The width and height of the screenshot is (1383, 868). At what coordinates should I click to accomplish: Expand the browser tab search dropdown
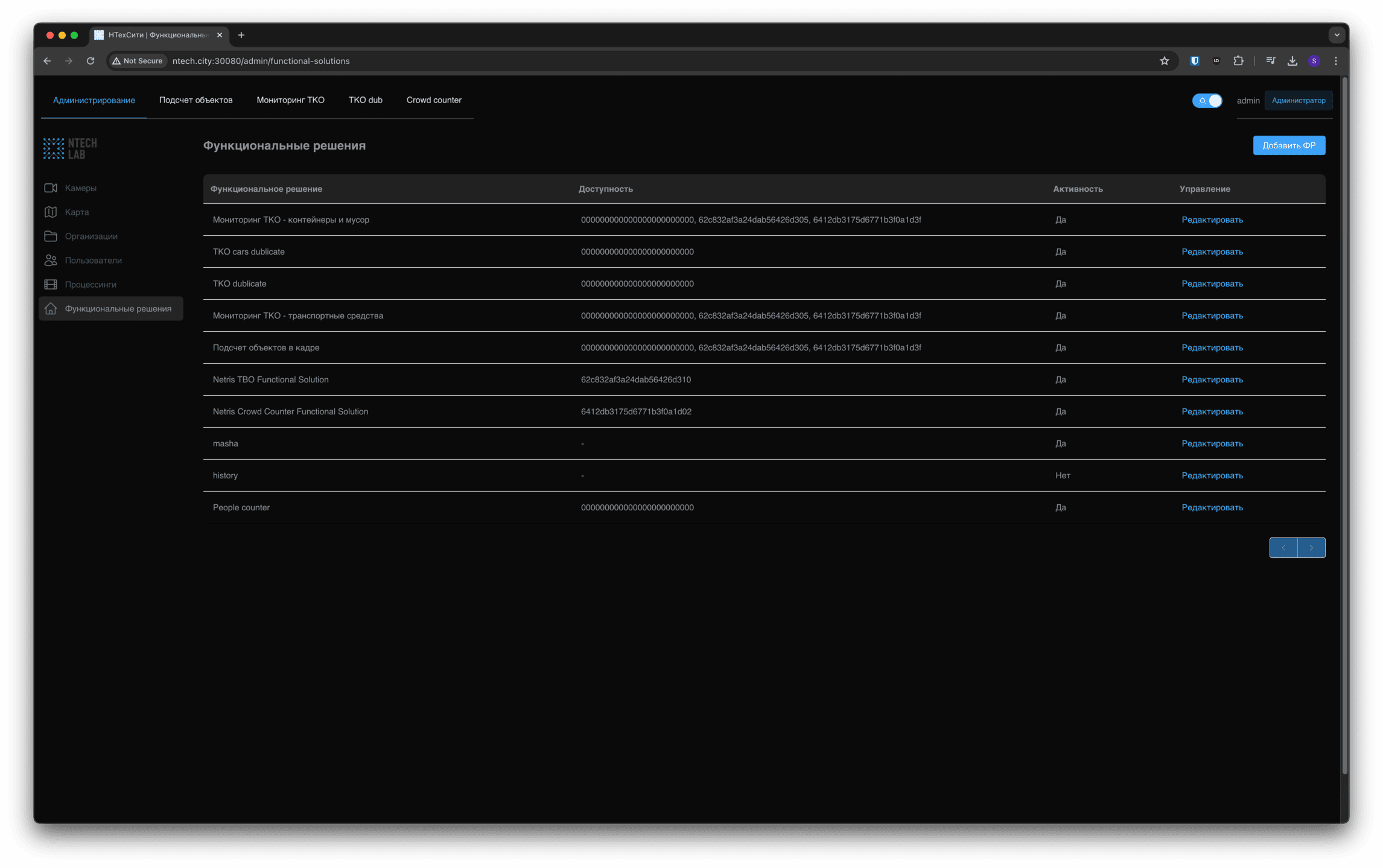(x=1337, y=35)
